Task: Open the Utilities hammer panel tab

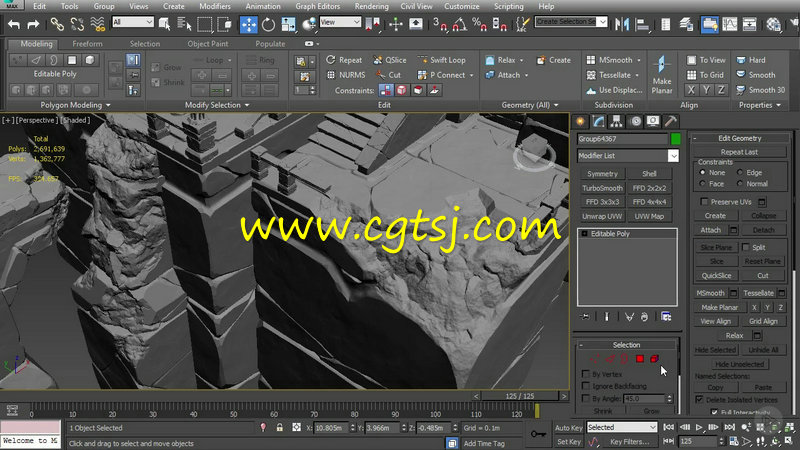Action: click(671, 121)
